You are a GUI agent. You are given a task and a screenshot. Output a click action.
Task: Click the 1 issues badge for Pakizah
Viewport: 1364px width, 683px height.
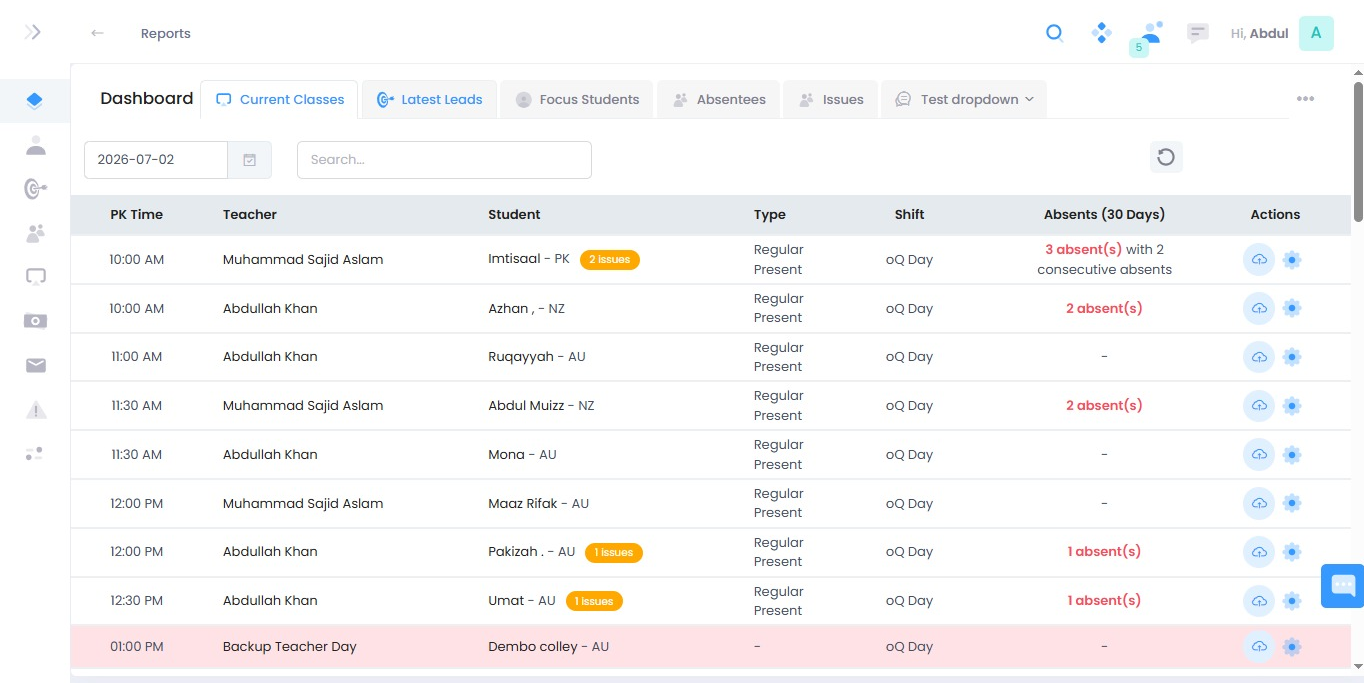(x=614, y=552)
